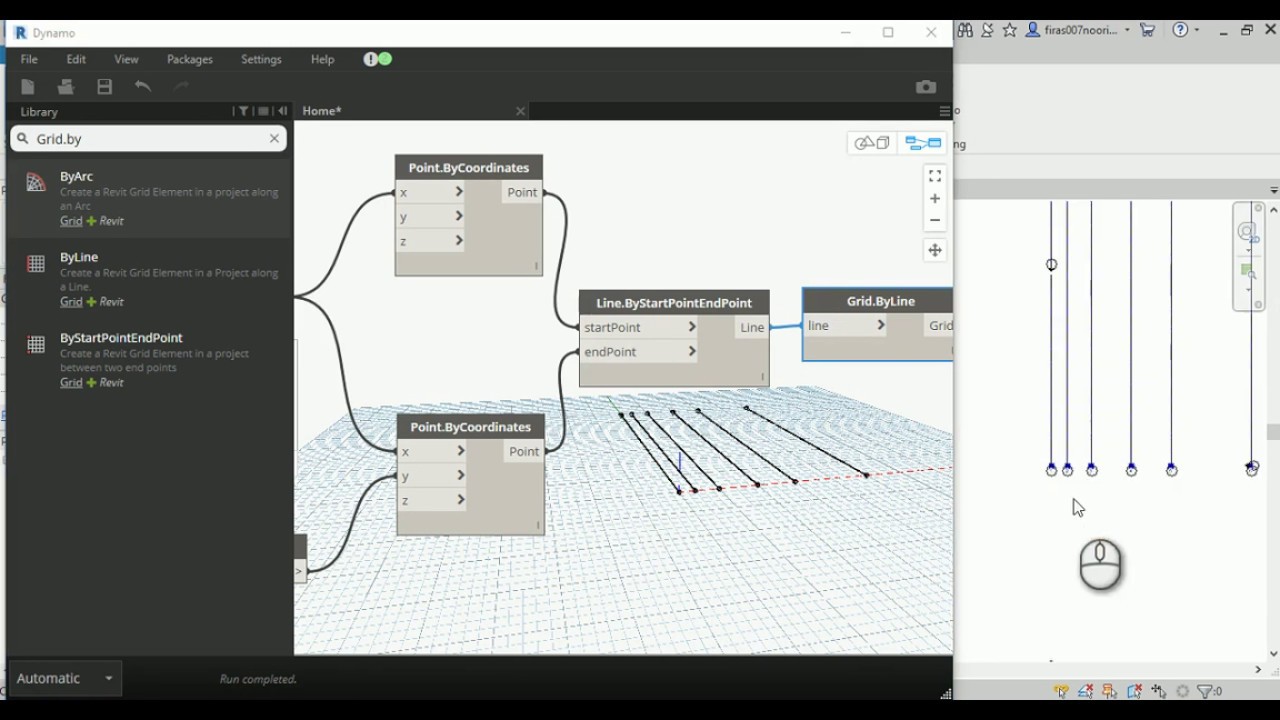The image size is (1280, 720).
Task: Select the Grid.ByLine node title
Action: (881, 301)
